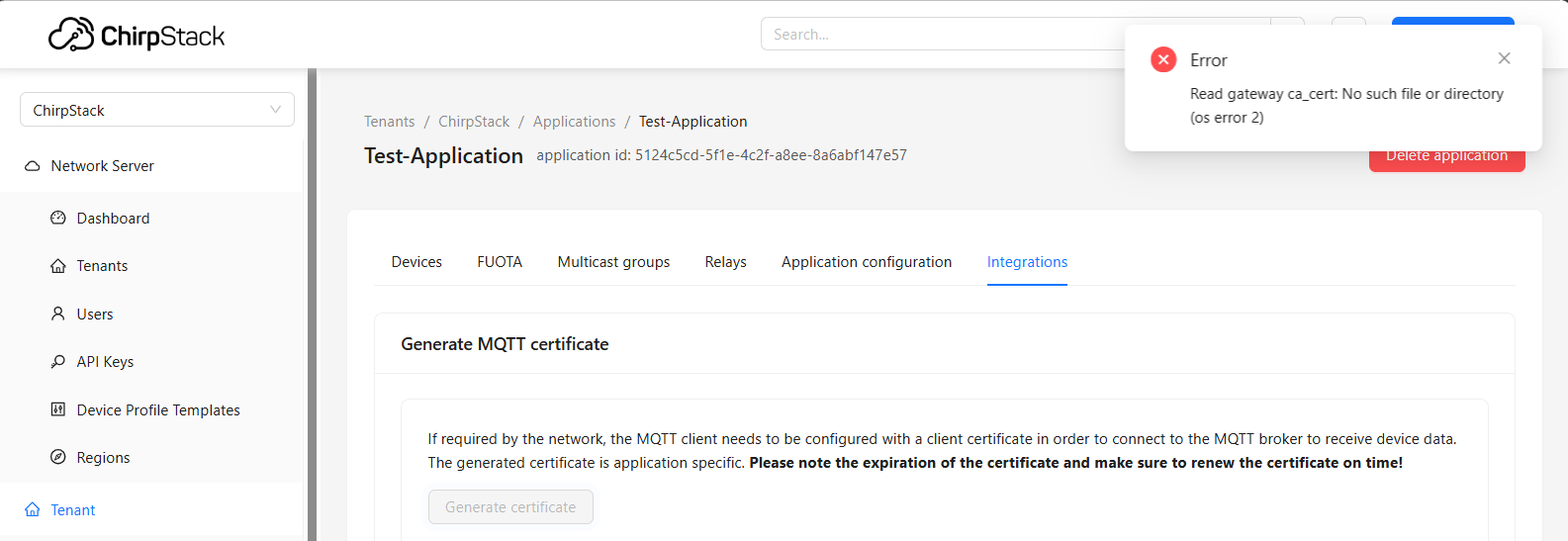Click the Tenant house icon
The image size is (1568, 541).
[33, 510]
